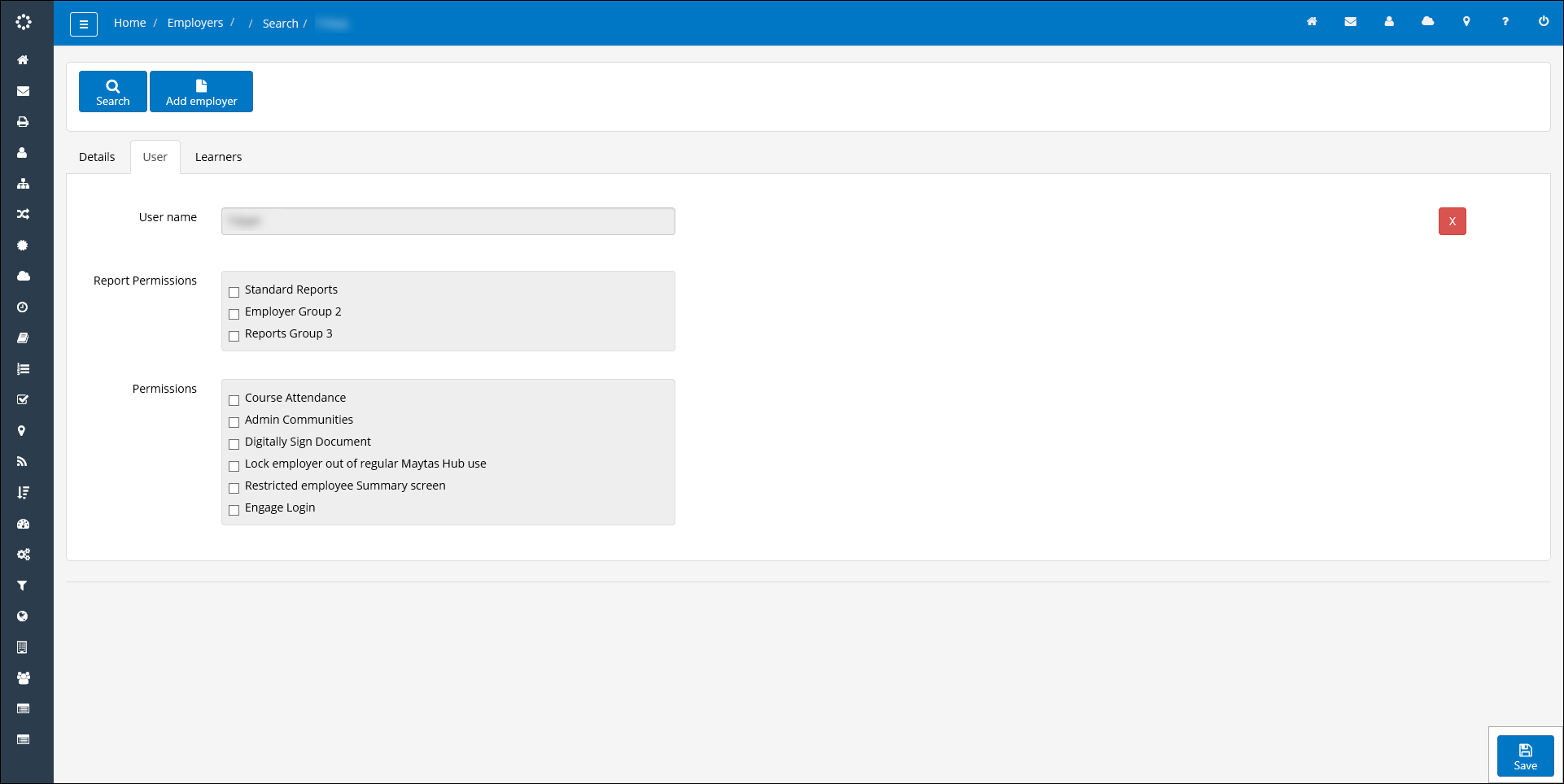Click the cloud icon in the left sidebar
This screenshot has width=1564, height=784.
coord(22,276)
